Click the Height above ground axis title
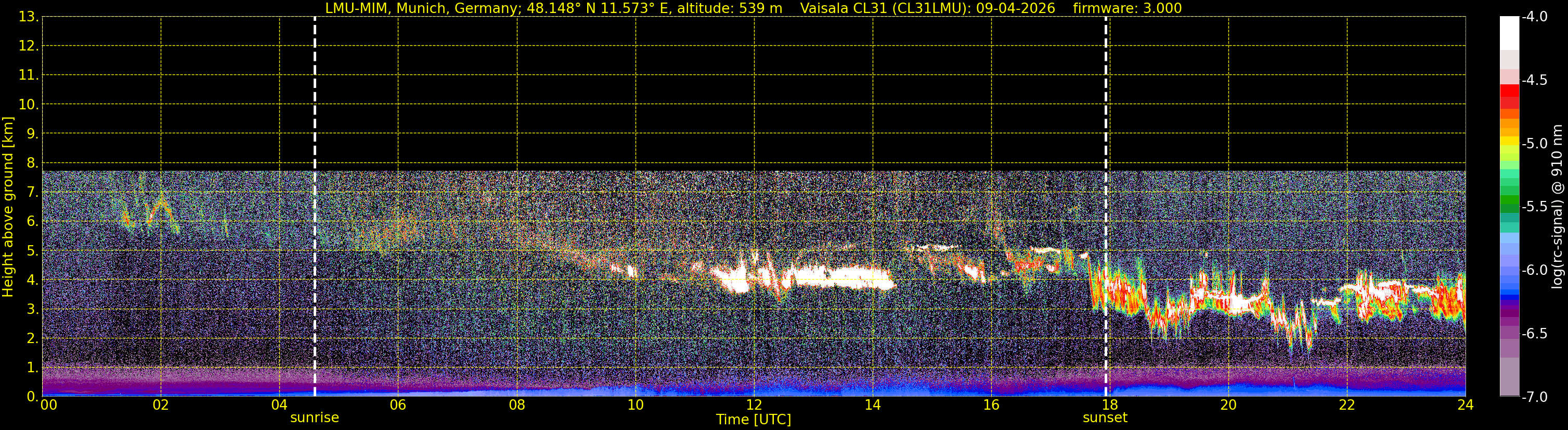This screenshot has width=1568, height=430. [x=8, y=207]
